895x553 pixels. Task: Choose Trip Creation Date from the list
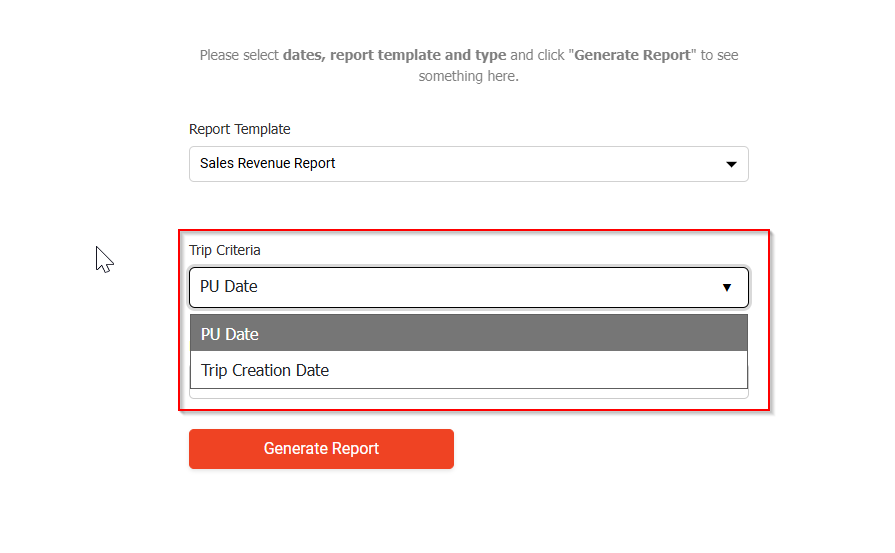point(265,370)
